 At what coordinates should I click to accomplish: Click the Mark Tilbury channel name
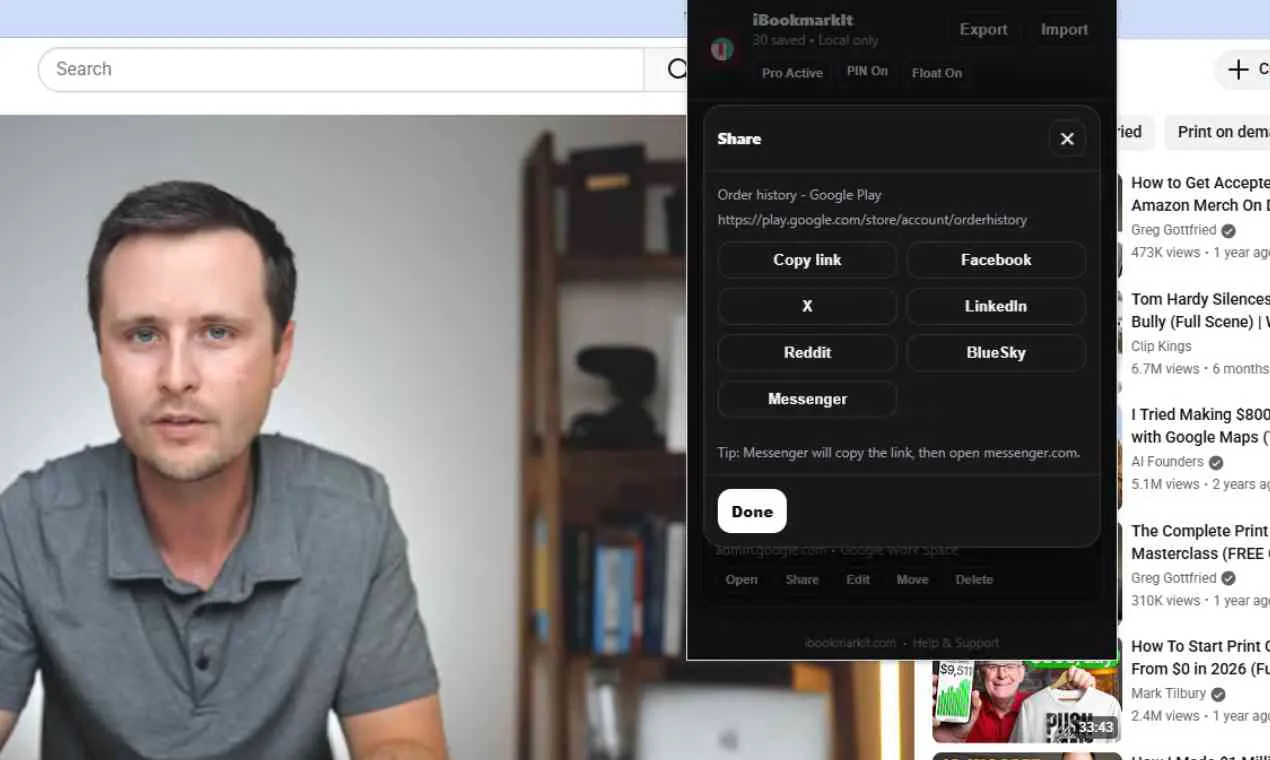[1170, 694]
